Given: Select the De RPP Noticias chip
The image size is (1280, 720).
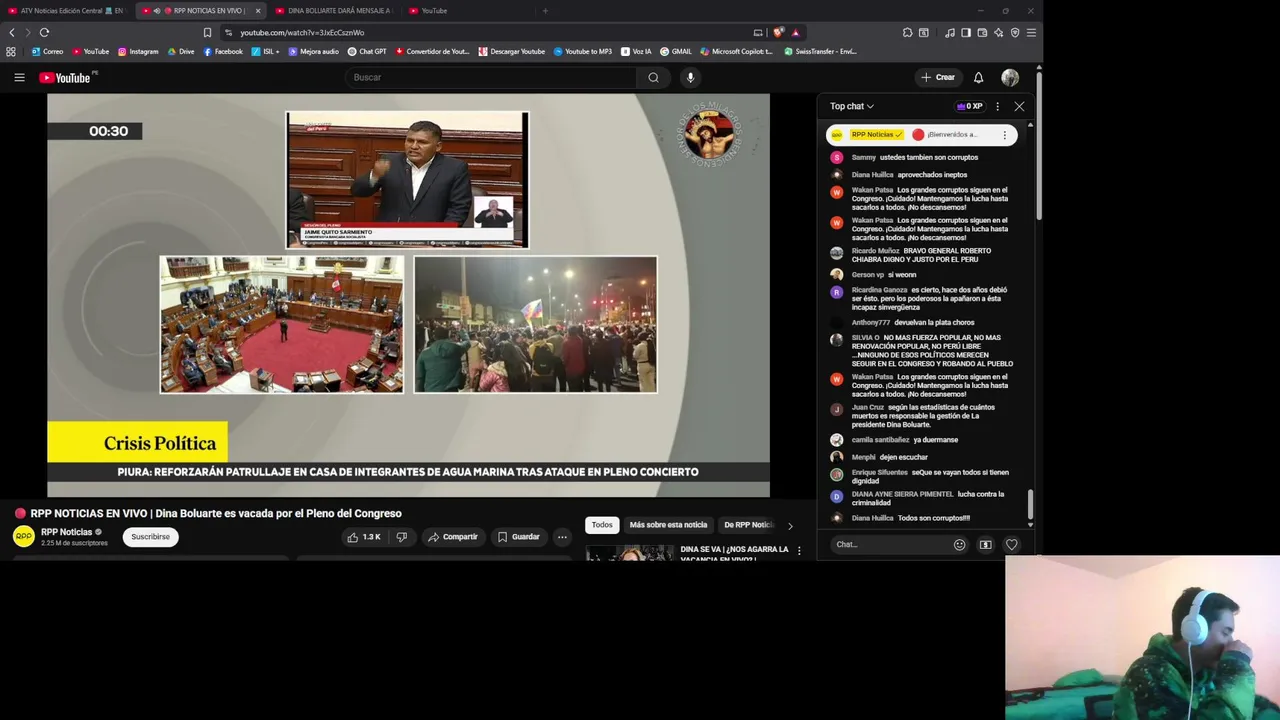Looking at the screenshot, I should [748, 525].
